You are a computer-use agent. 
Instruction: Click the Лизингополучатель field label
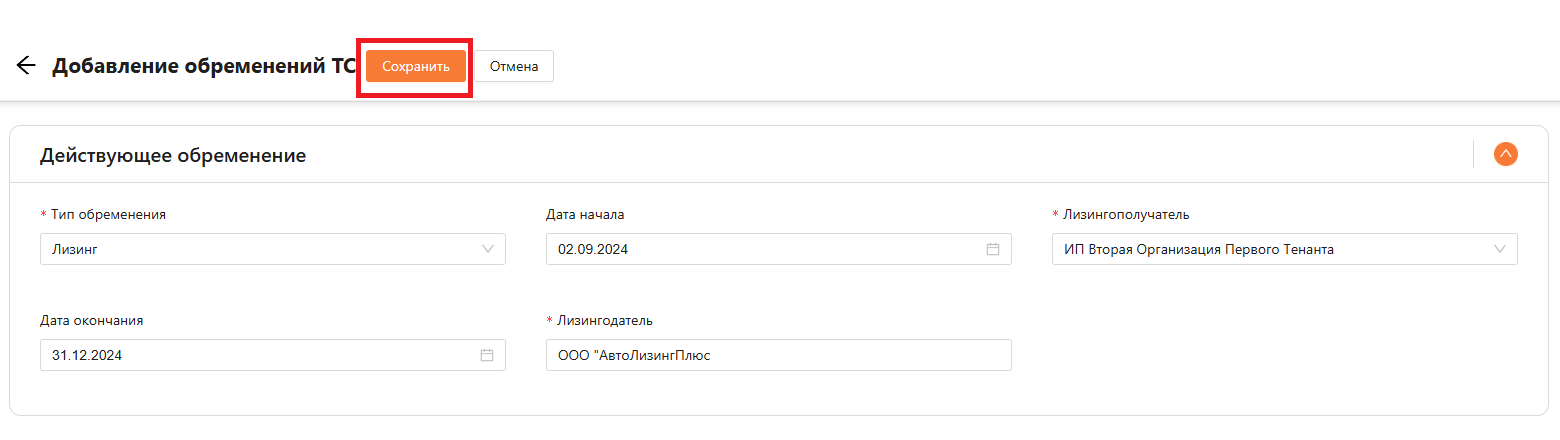tap(1125, 214)
